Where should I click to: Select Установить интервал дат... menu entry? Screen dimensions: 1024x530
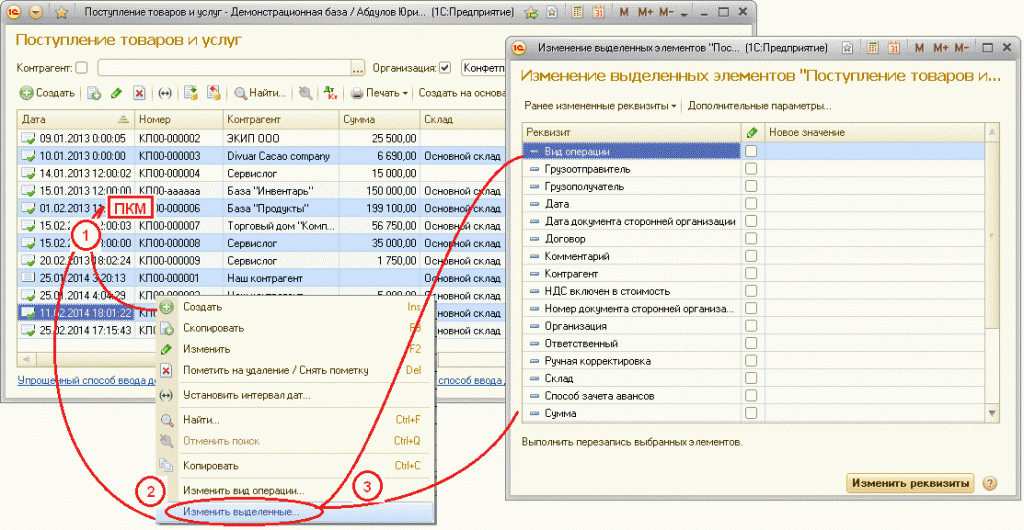point(246,395)
